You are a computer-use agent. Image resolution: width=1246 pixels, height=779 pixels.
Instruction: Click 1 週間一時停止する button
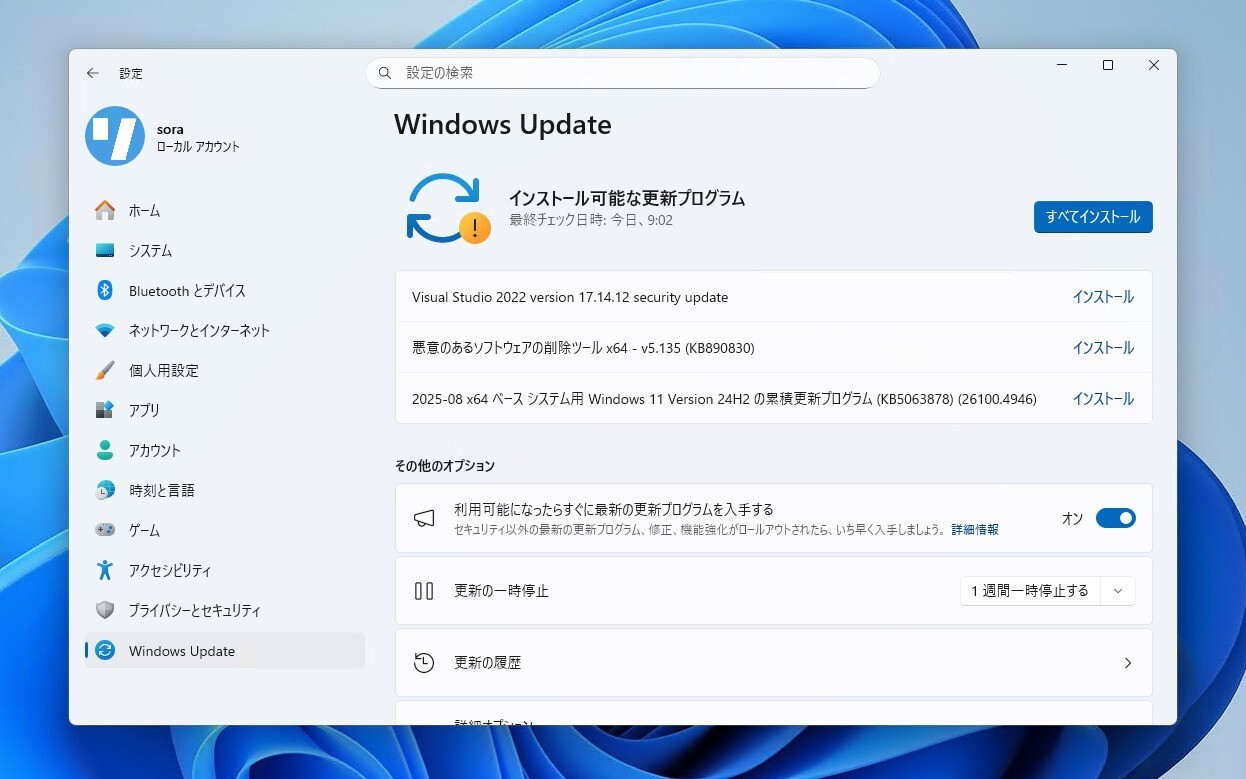(1030, 591)
